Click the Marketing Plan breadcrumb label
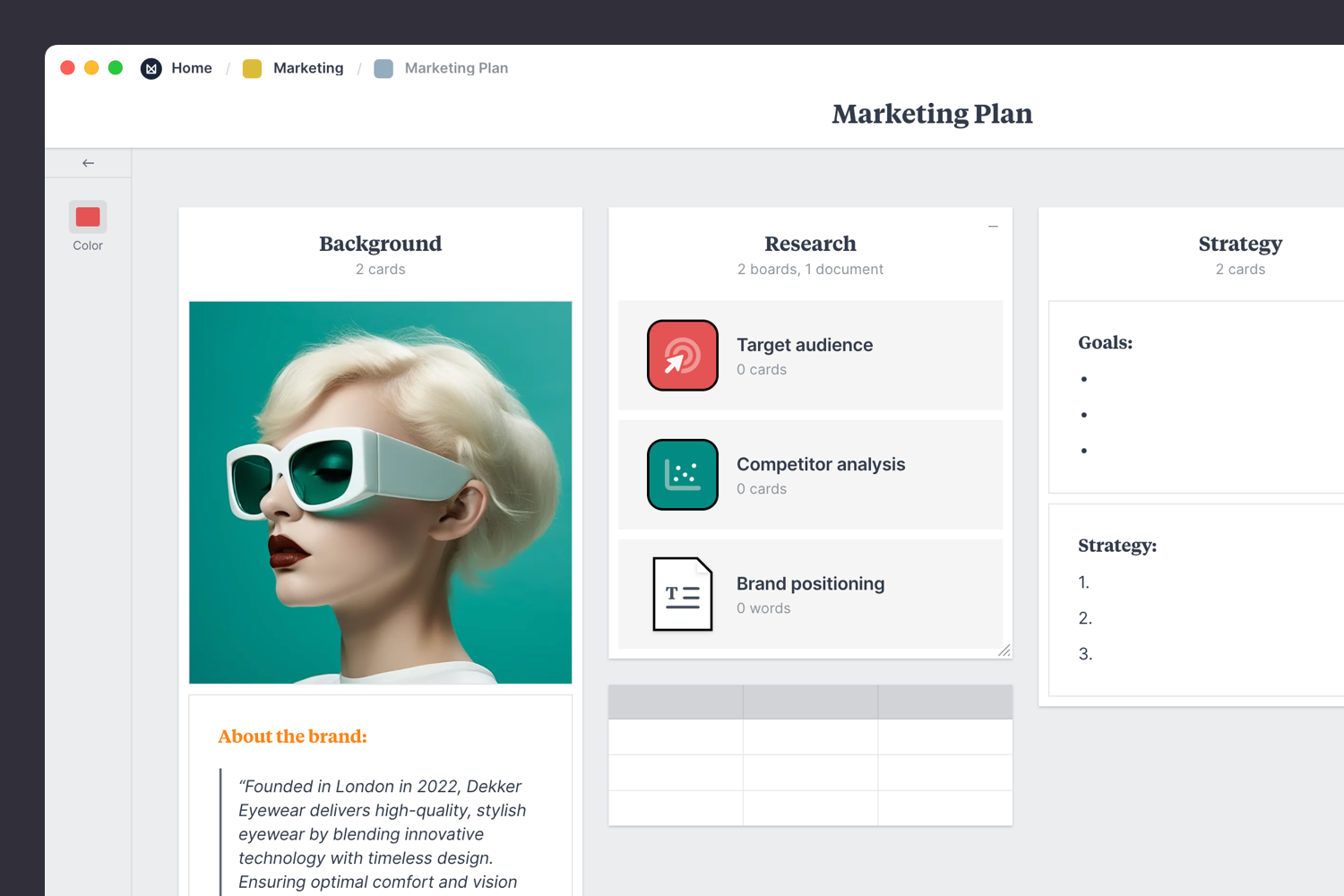This screenshot has width=1344, height=896. [x=456, y=68]
